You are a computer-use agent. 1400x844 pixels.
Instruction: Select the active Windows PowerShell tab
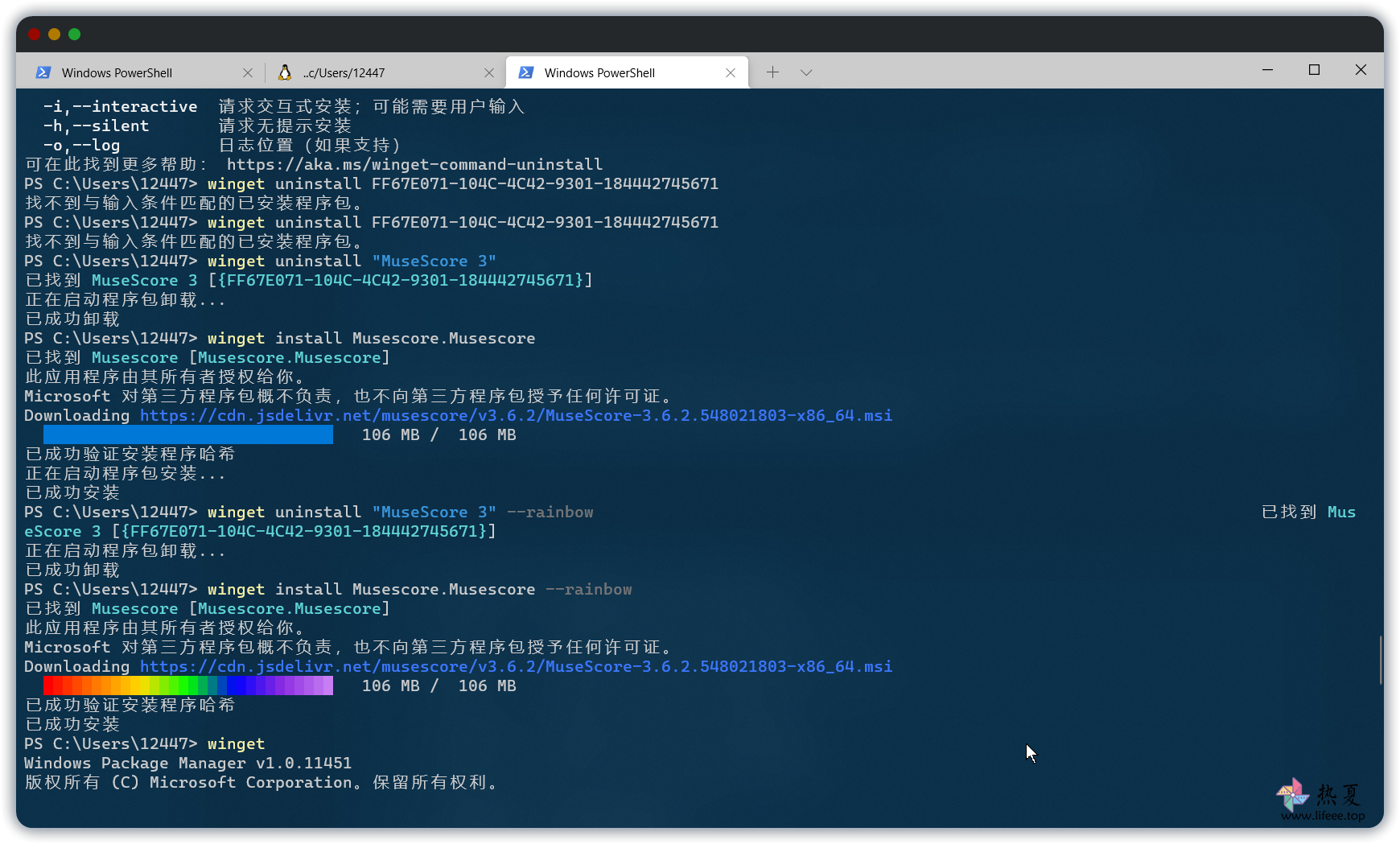click(627, 72)
